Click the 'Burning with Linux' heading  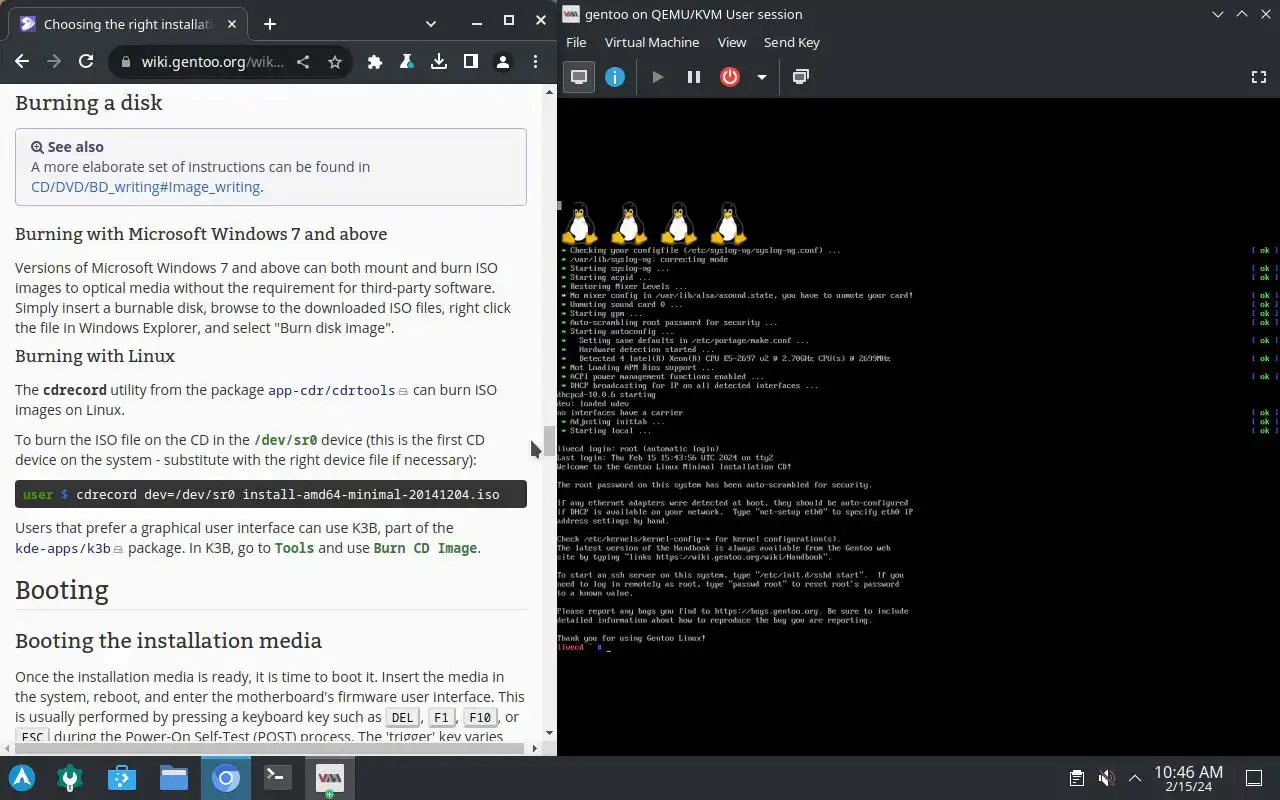click(x=95, y=356)
